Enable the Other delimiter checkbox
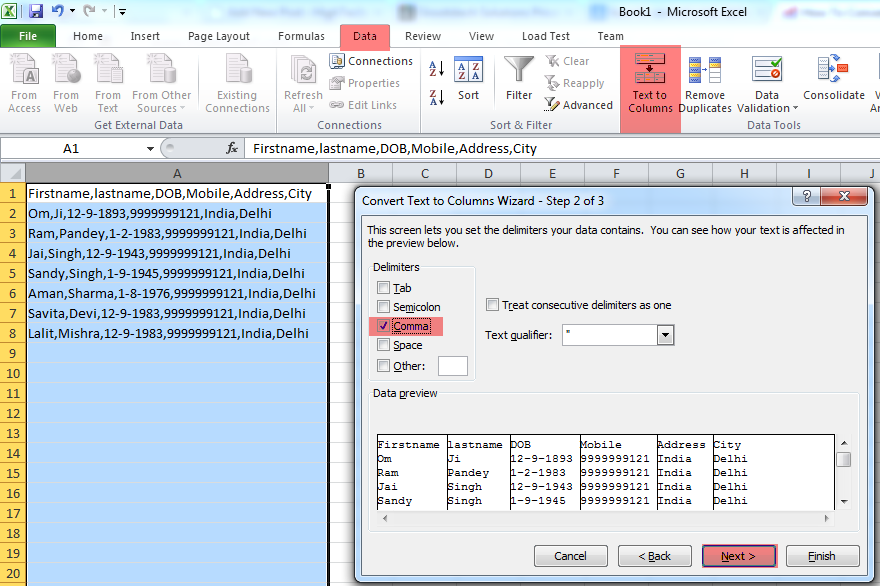 coord(383,365)
